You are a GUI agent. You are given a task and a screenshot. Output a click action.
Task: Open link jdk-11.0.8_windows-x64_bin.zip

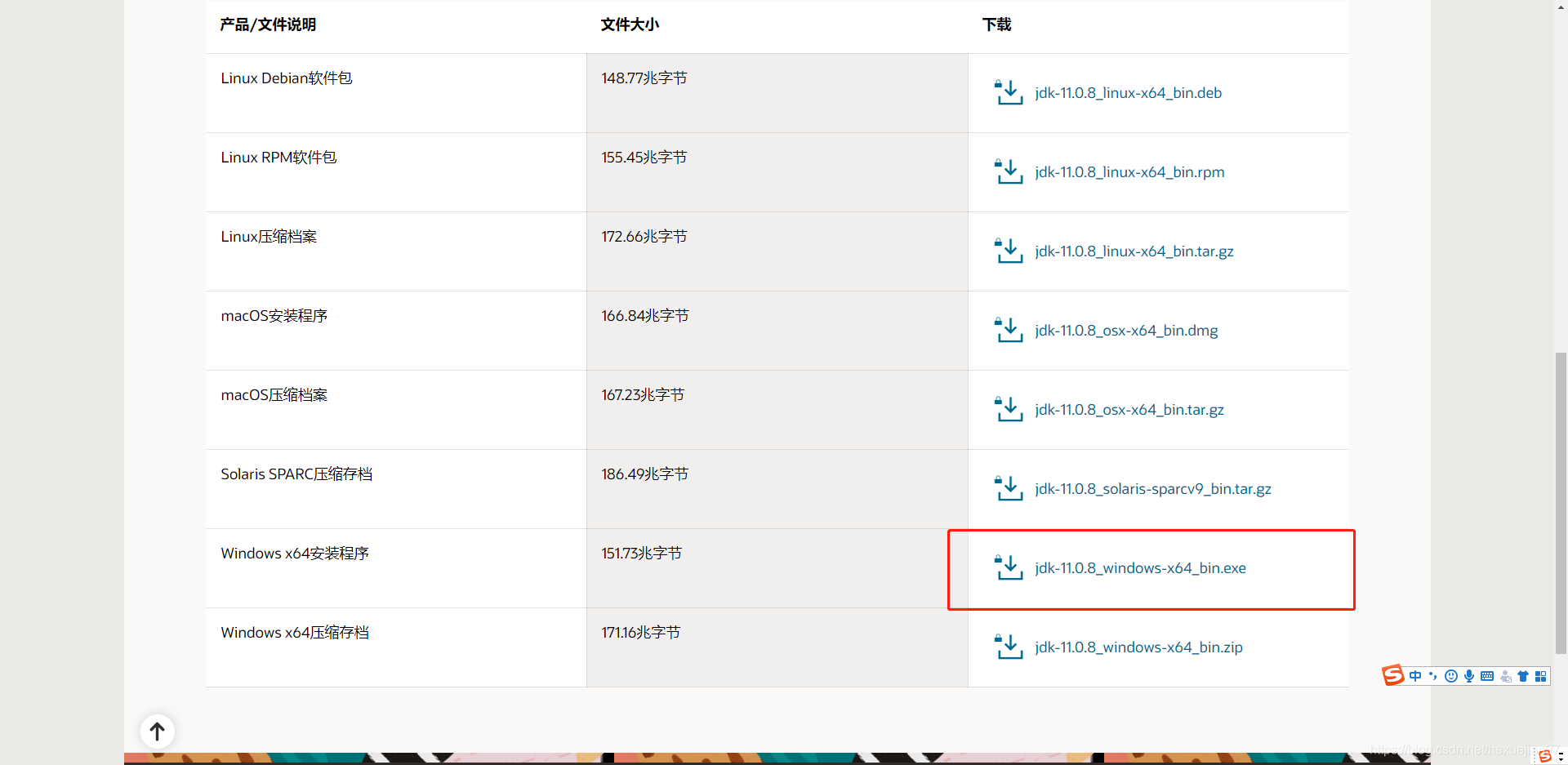coord(1138,647)
